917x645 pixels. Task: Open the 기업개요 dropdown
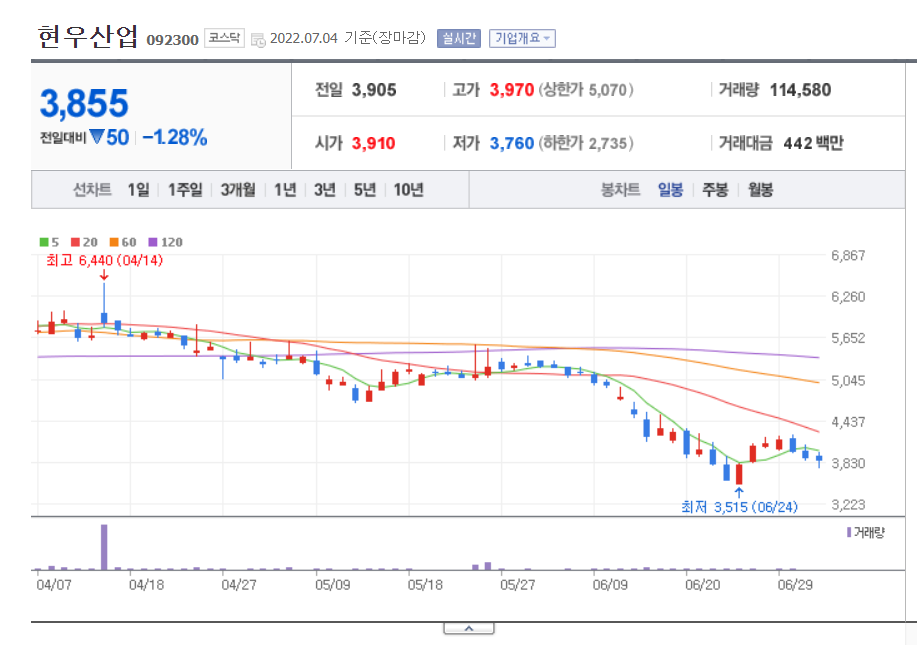pos(522,39)
